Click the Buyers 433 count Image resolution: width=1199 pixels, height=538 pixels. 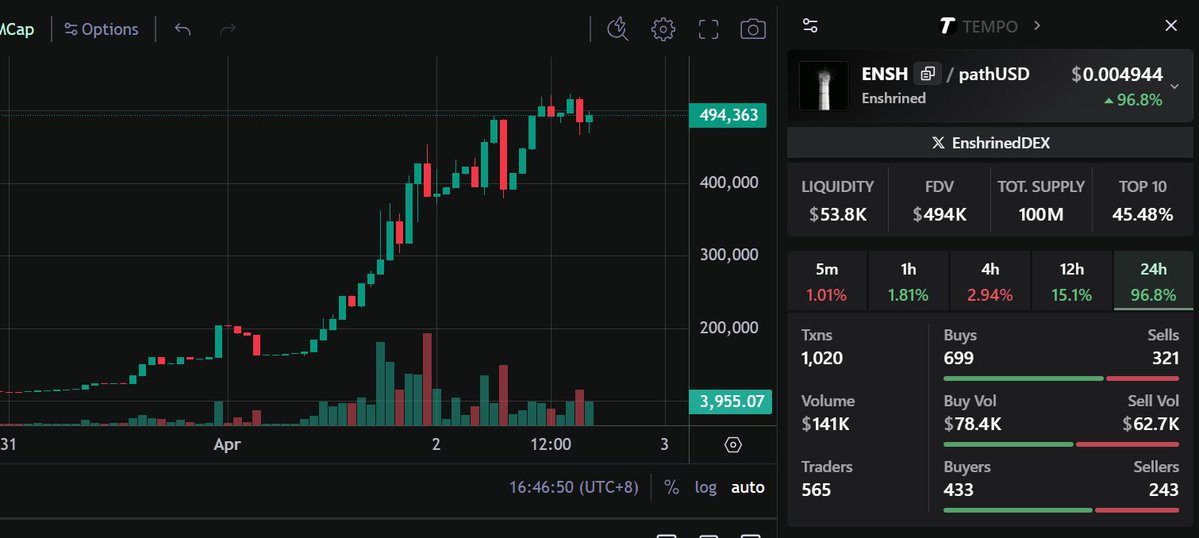(x=959, y=489)
